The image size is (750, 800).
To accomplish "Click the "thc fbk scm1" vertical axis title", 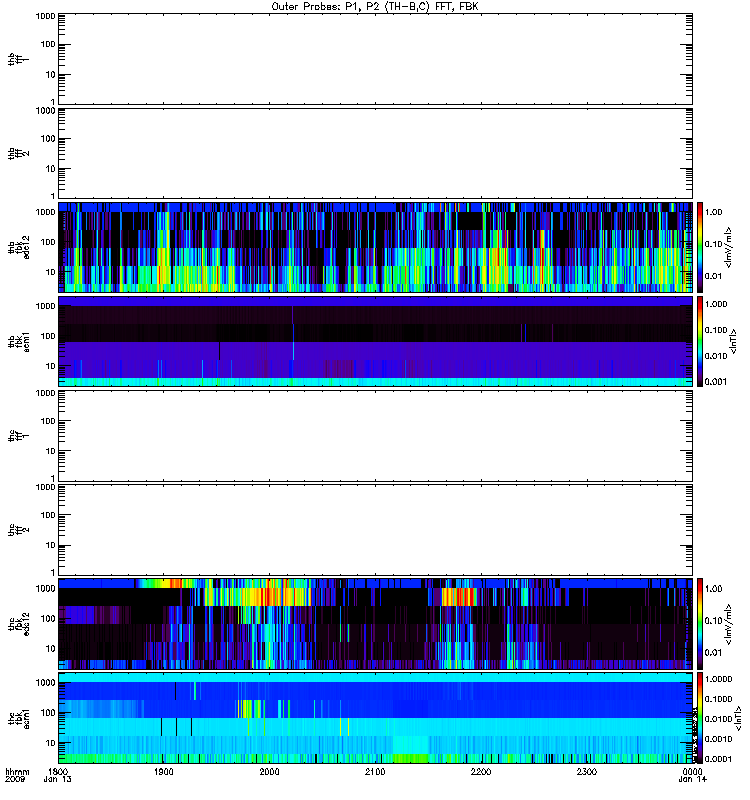I will point(19,718).
